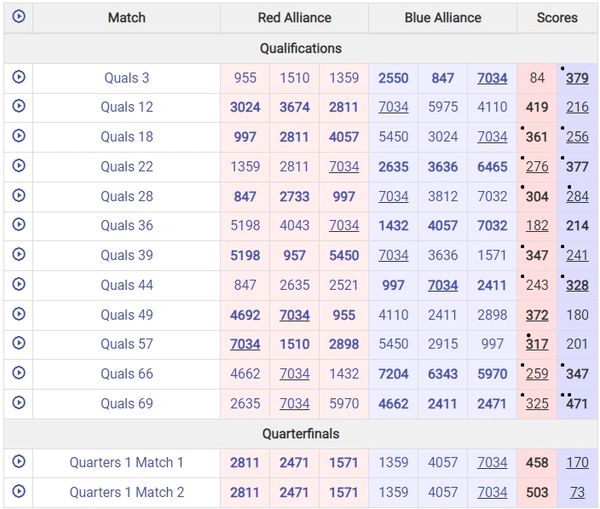
Task: Click blue score 471 in Quals 69
Action: point(577,404)
